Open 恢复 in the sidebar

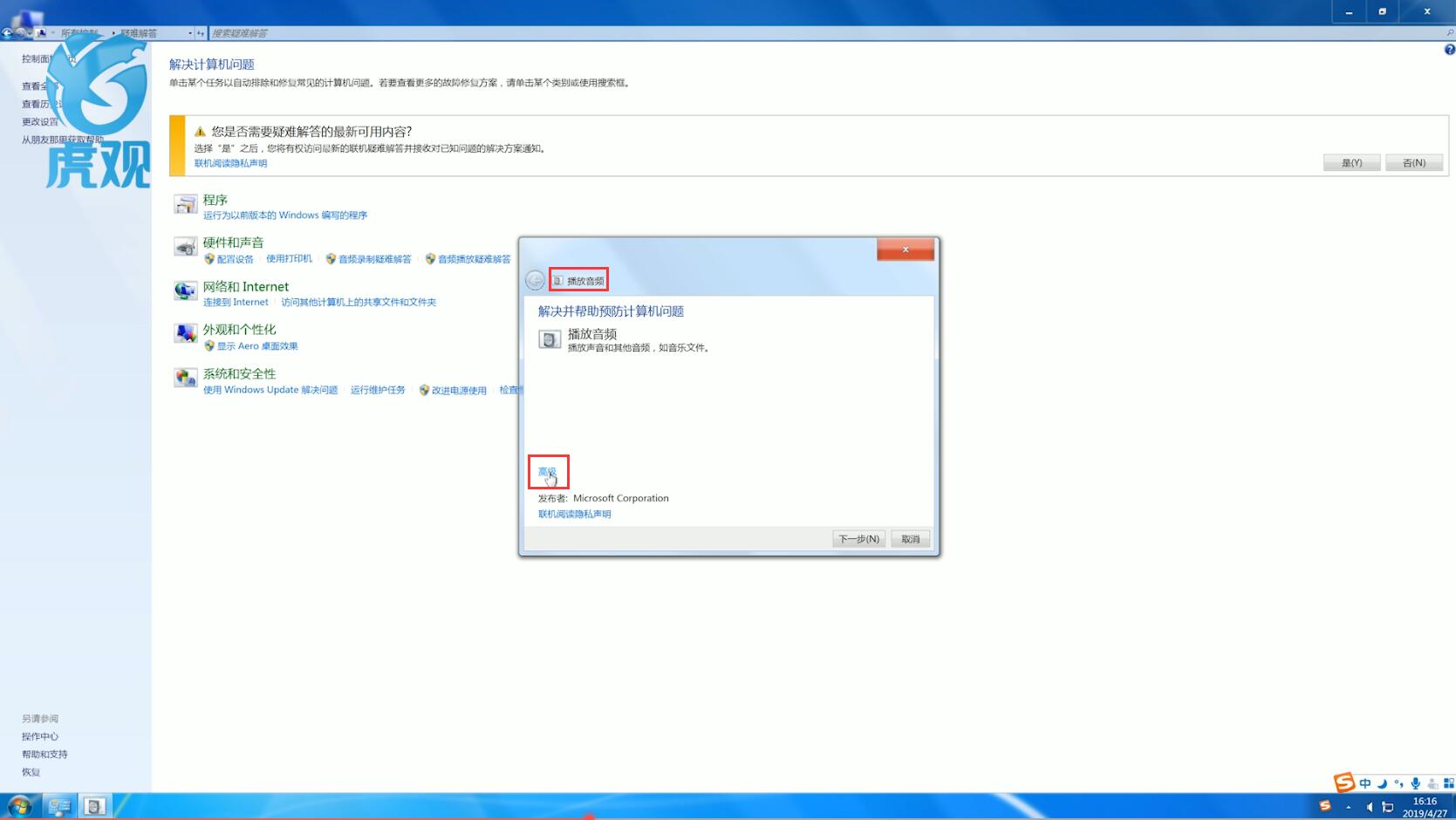(31, 773)
